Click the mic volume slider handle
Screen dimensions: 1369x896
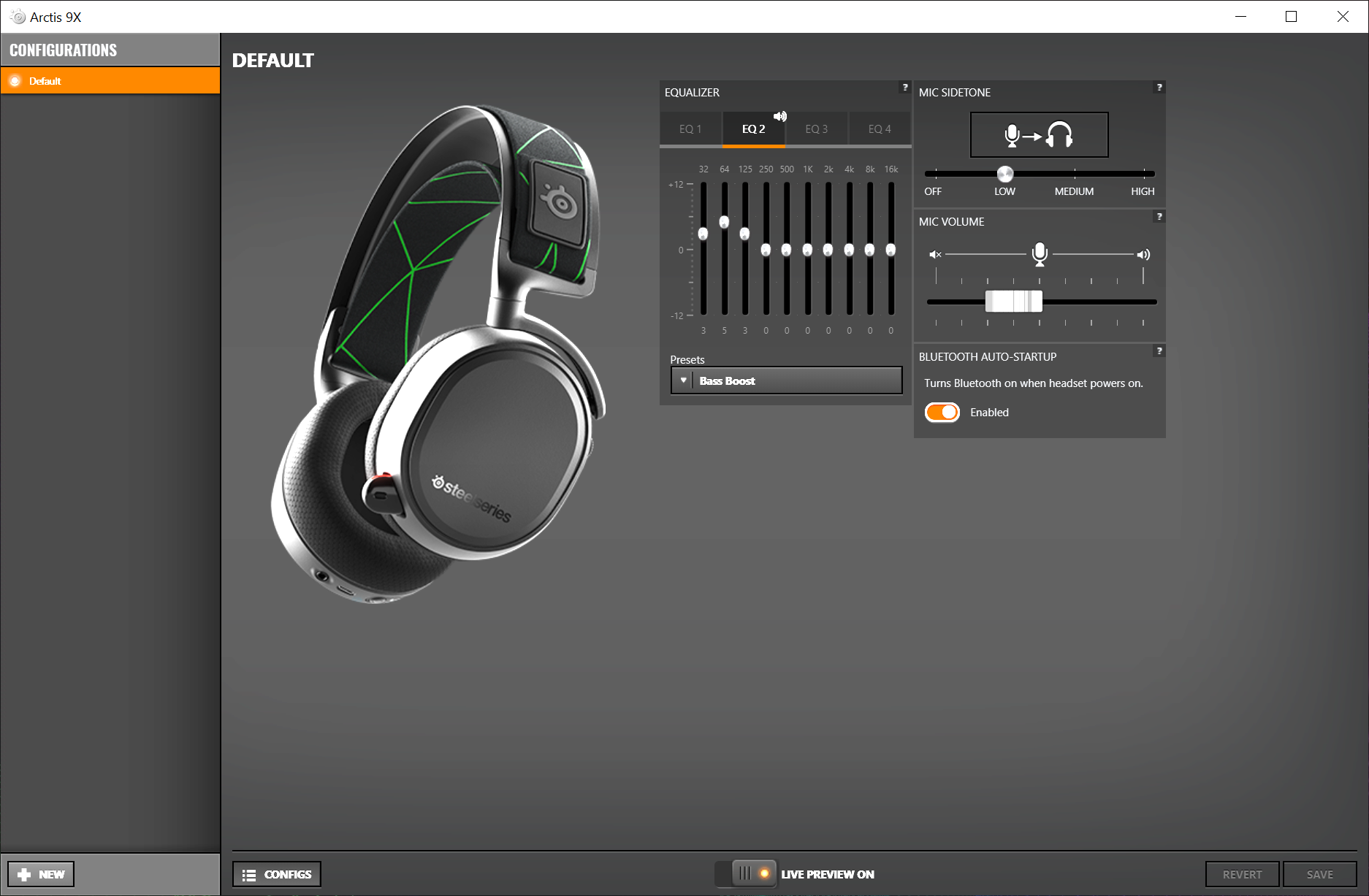pyautogui.click(x=1014, y=301)
